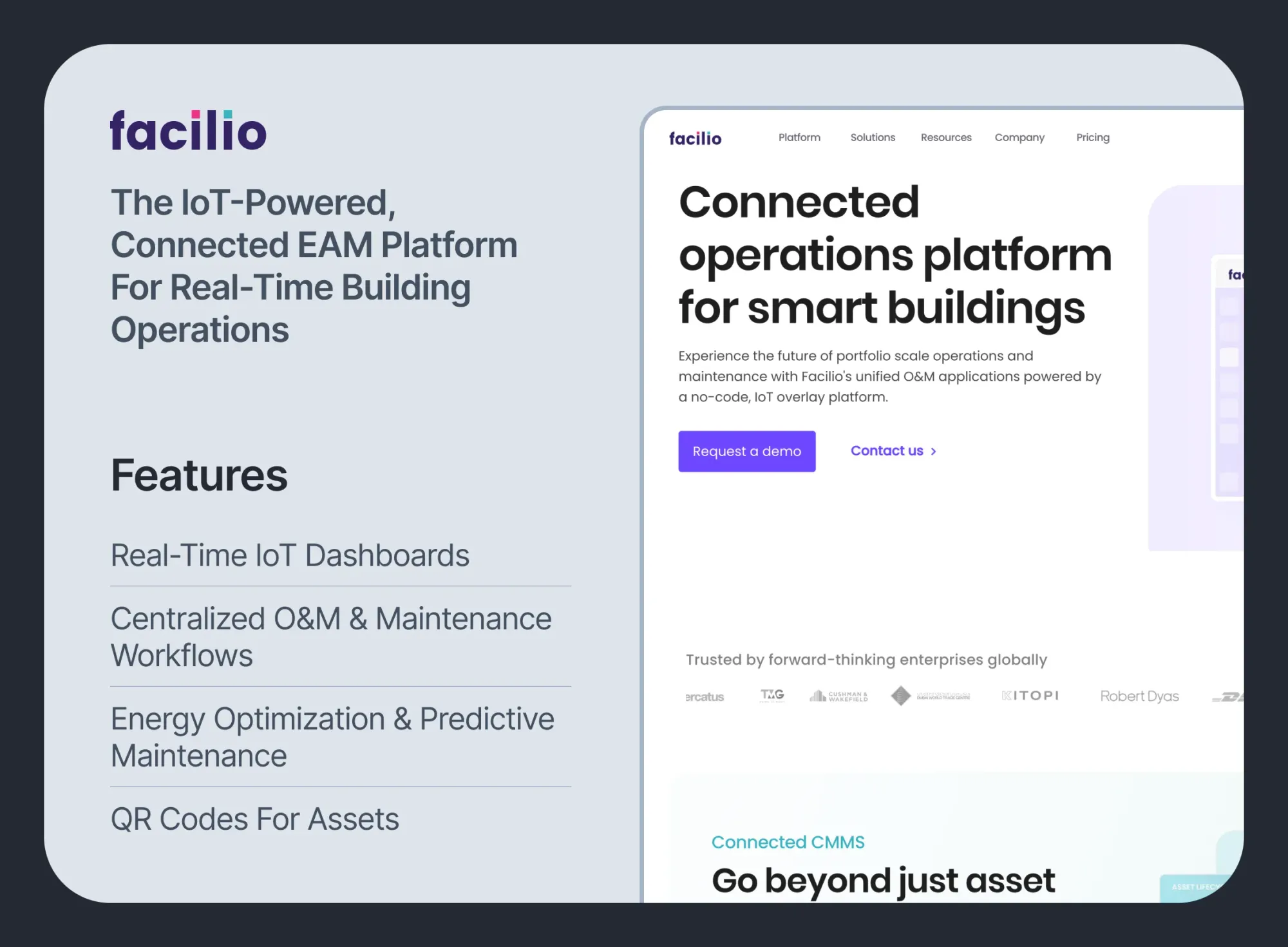1288x947 pixels.
Task: Click the partially visible Mercatus logo
Action: point(705,697)
